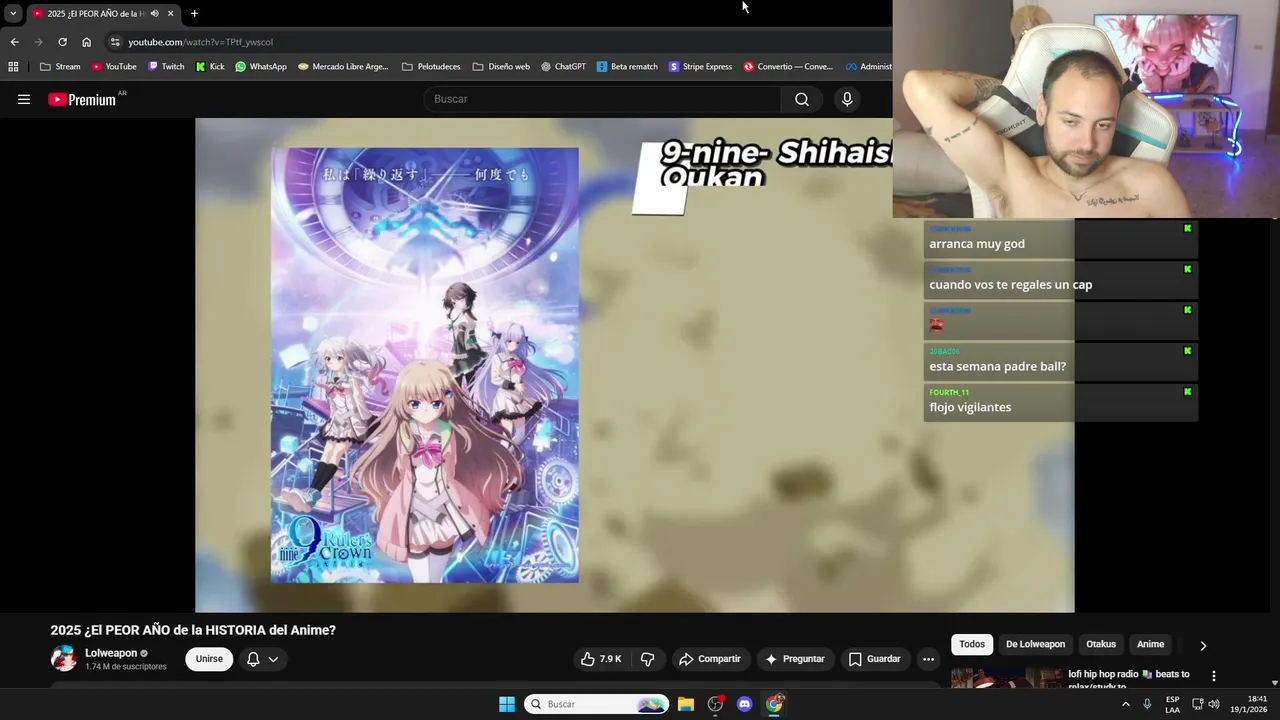1280x720 pixels.
Task: Dislike the video with thumbs down
Action: tap(647, 659)
